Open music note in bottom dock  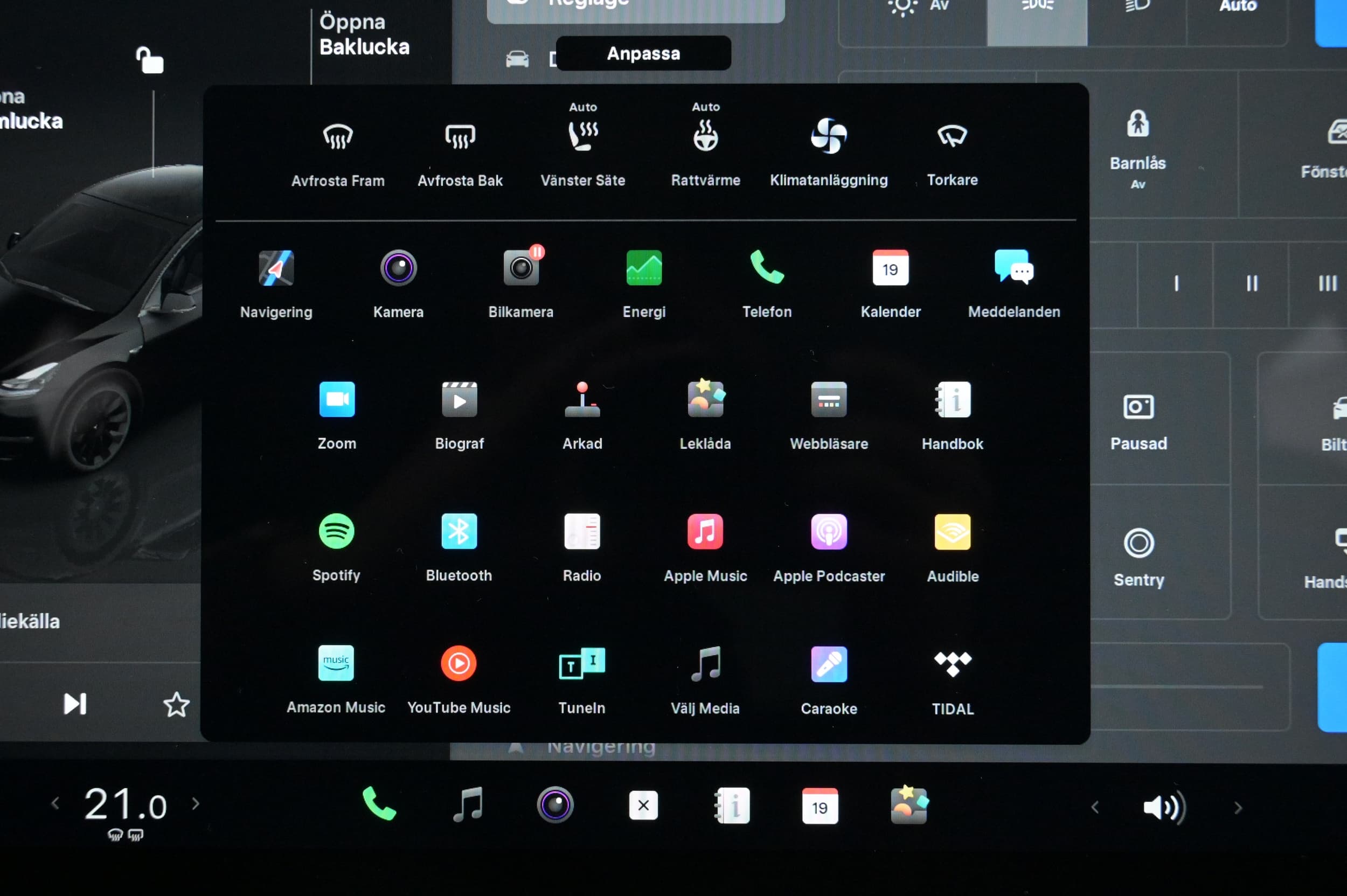click(x=468, y=804)
